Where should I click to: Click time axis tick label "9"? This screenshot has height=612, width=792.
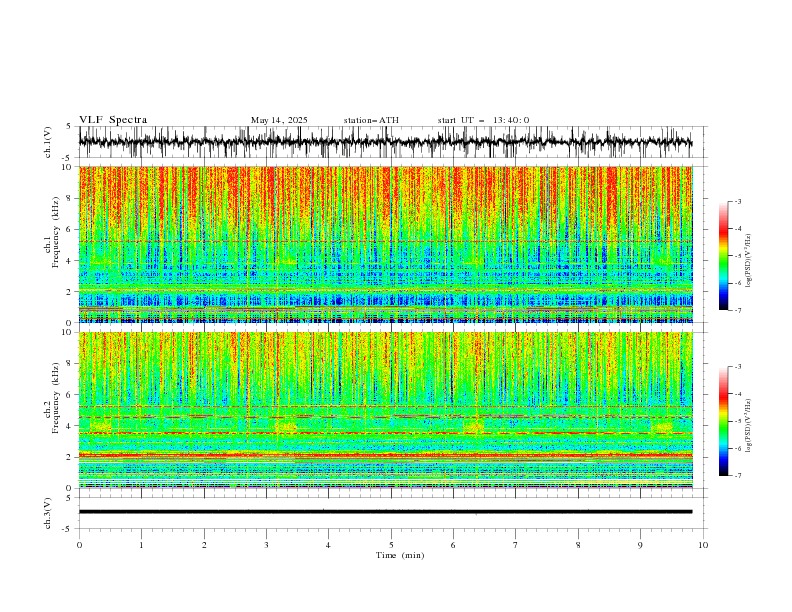[x=640, y=545]
